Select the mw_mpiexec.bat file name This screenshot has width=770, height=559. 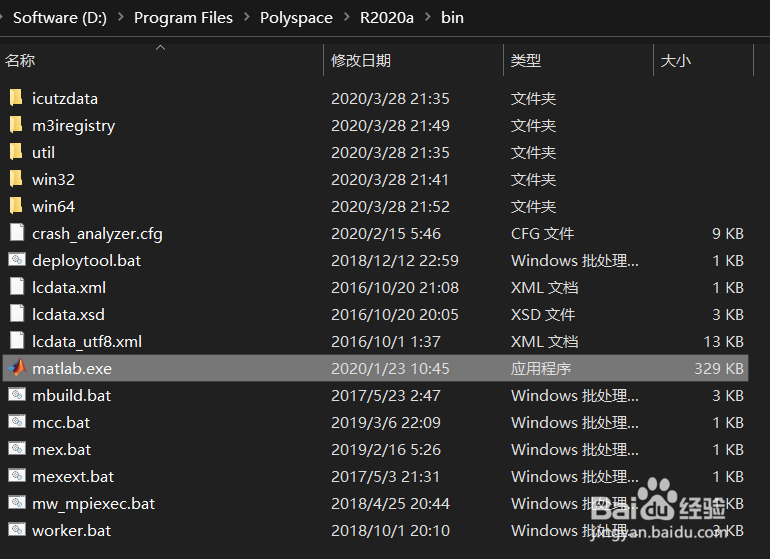coord(93,504)
